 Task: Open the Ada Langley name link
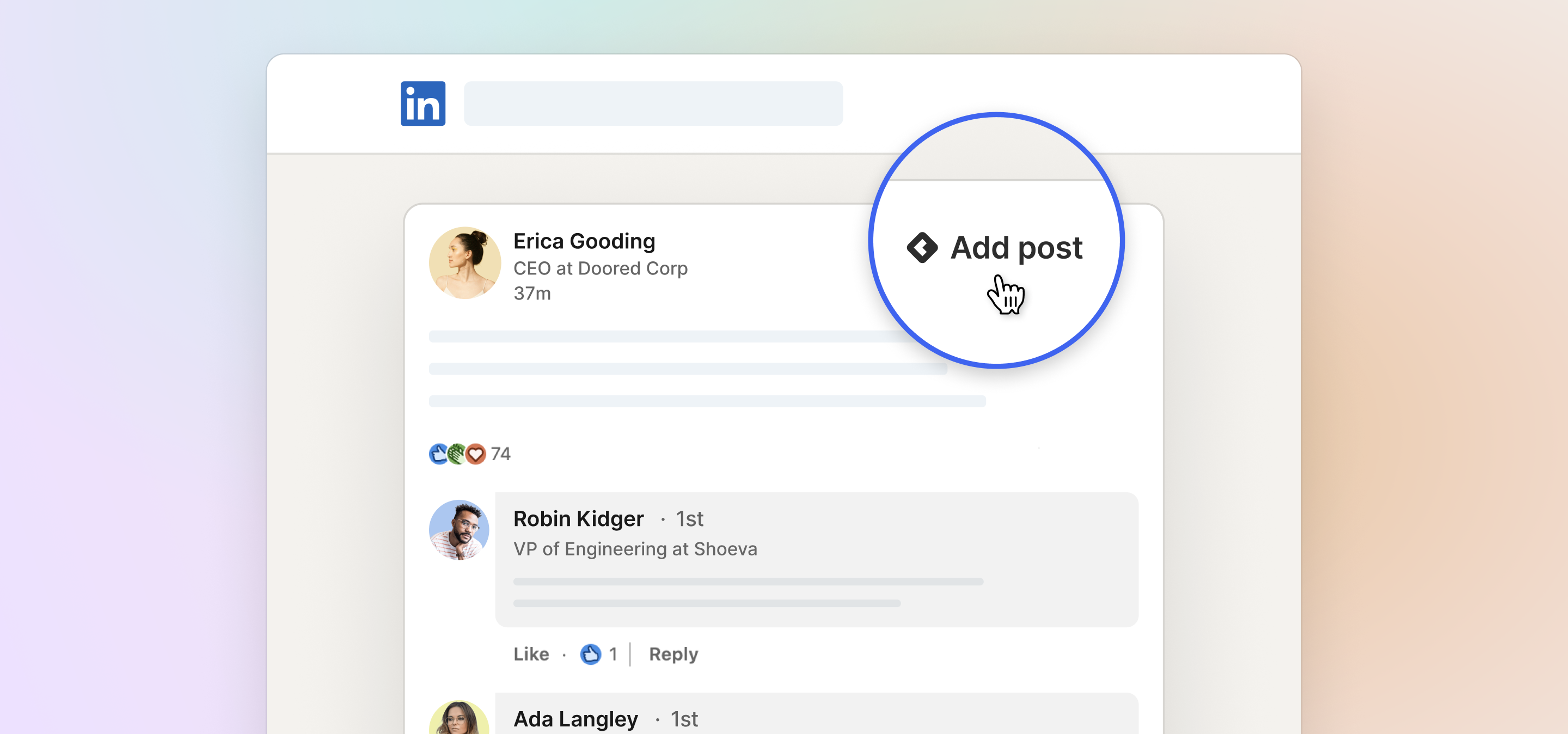[575, 719]
